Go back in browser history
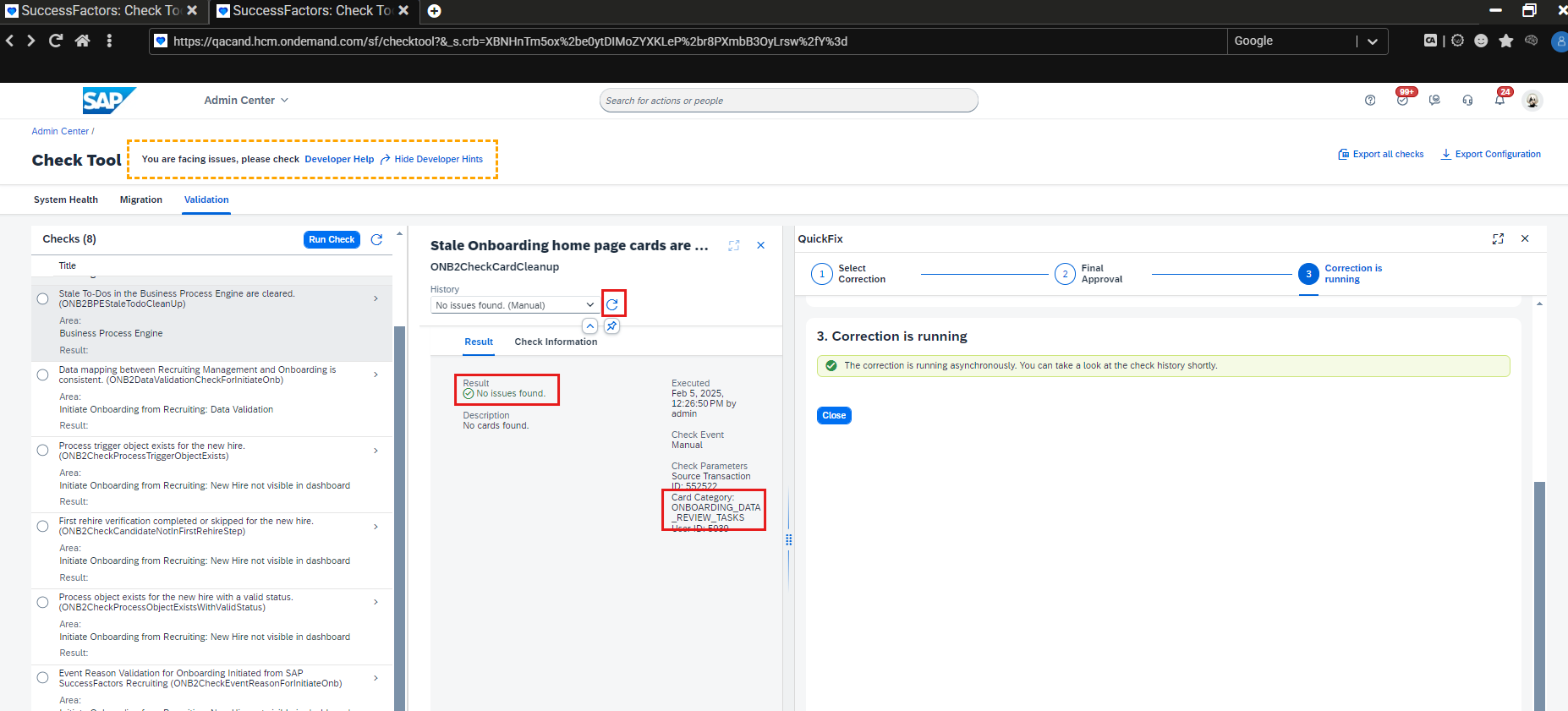This screenshot has width=1568, height=711. click(x=10, y=41)
